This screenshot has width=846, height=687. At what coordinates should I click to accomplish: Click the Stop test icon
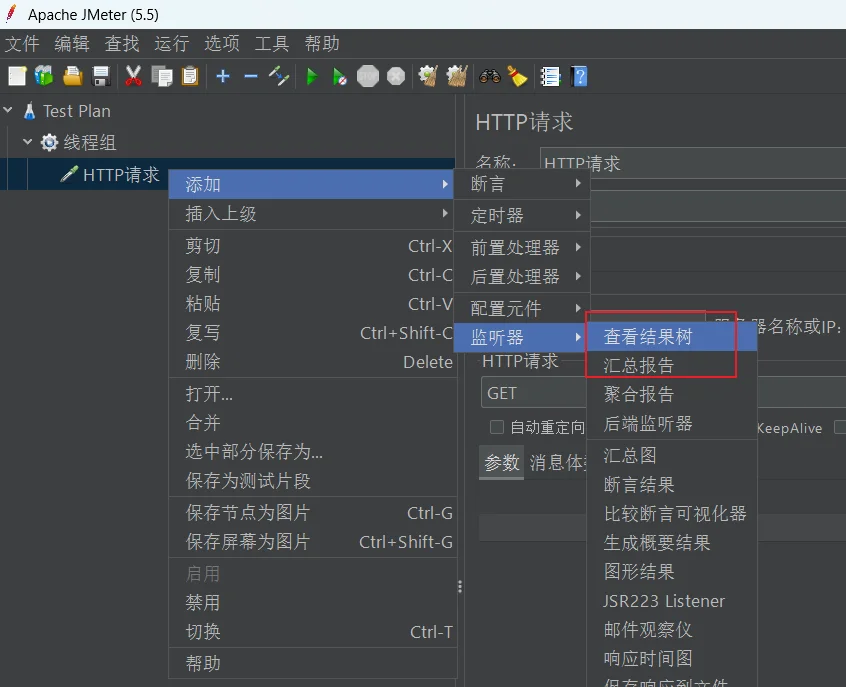tap(368, 76)
